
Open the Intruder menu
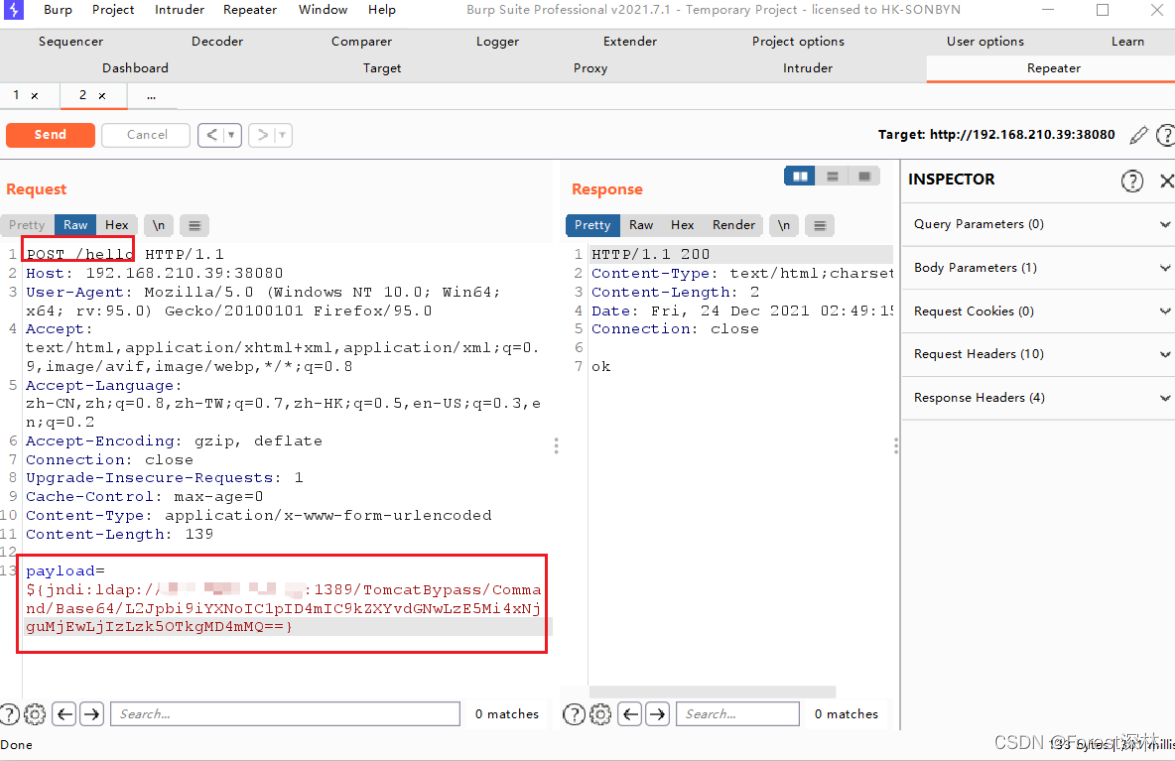pos(179,10)
